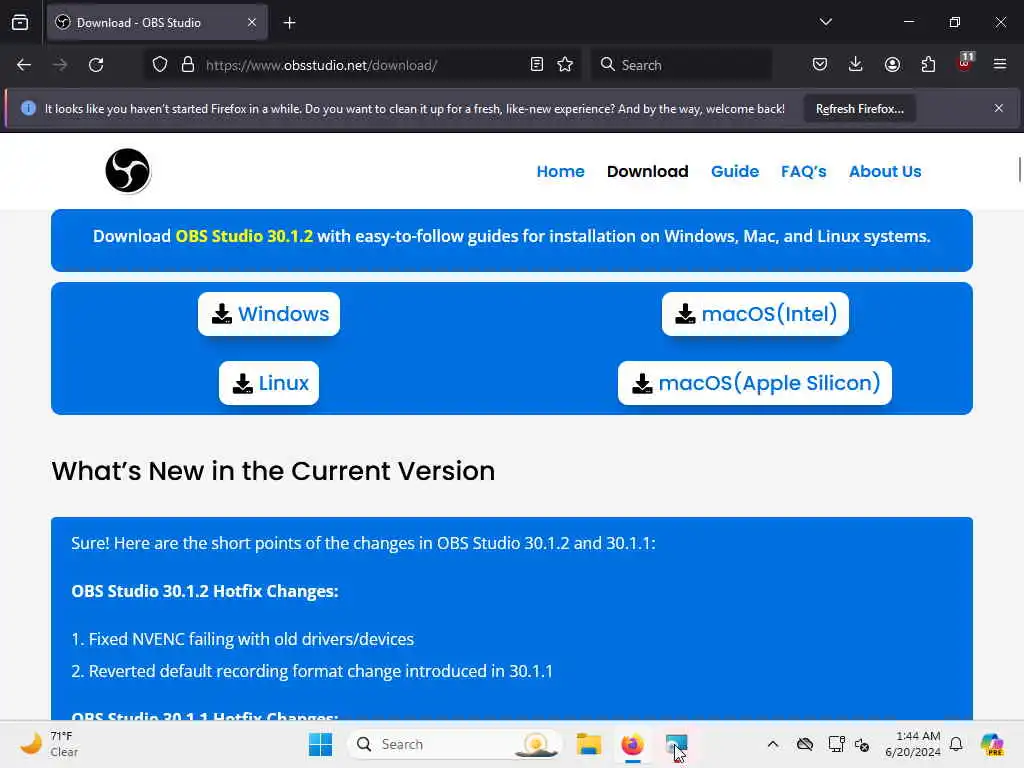Click the site security padlock icon

188,65
